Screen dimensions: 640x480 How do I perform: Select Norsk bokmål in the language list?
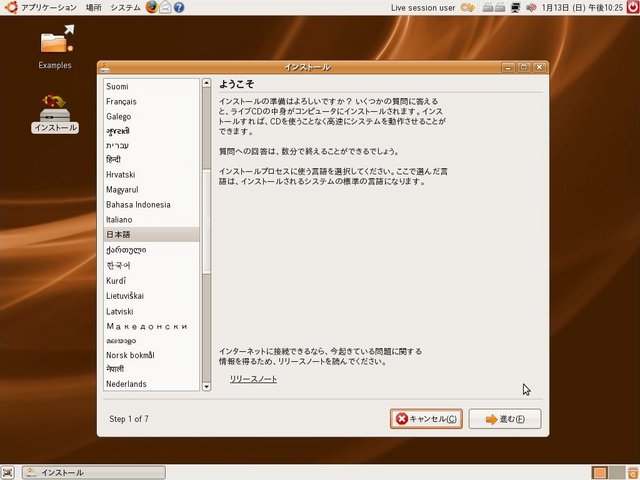151,355
